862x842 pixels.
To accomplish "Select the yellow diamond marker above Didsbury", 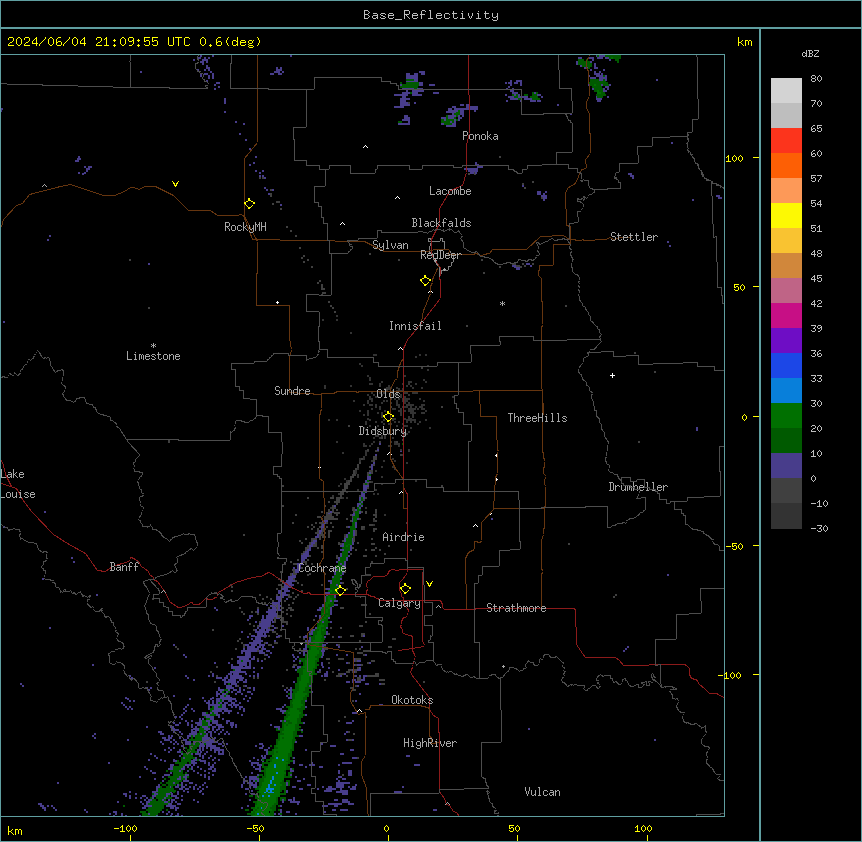I will [388, 417].
